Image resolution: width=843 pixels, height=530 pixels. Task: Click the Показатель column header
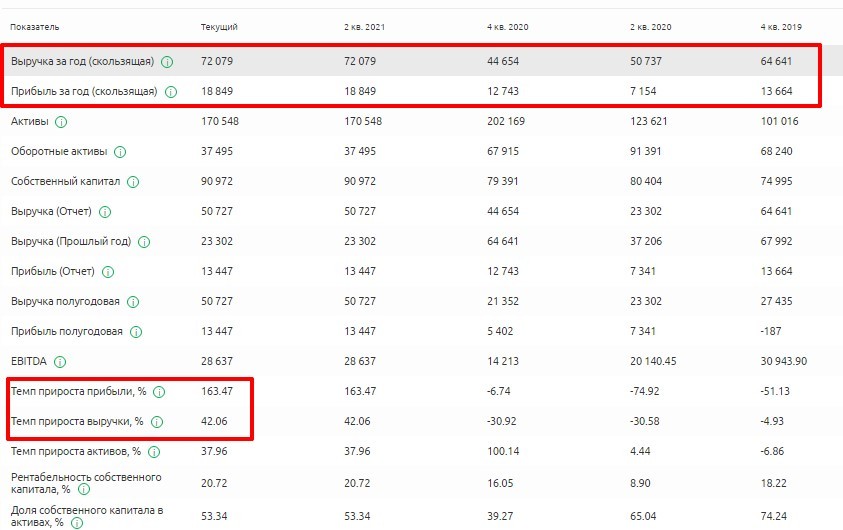tap(34, 27)
